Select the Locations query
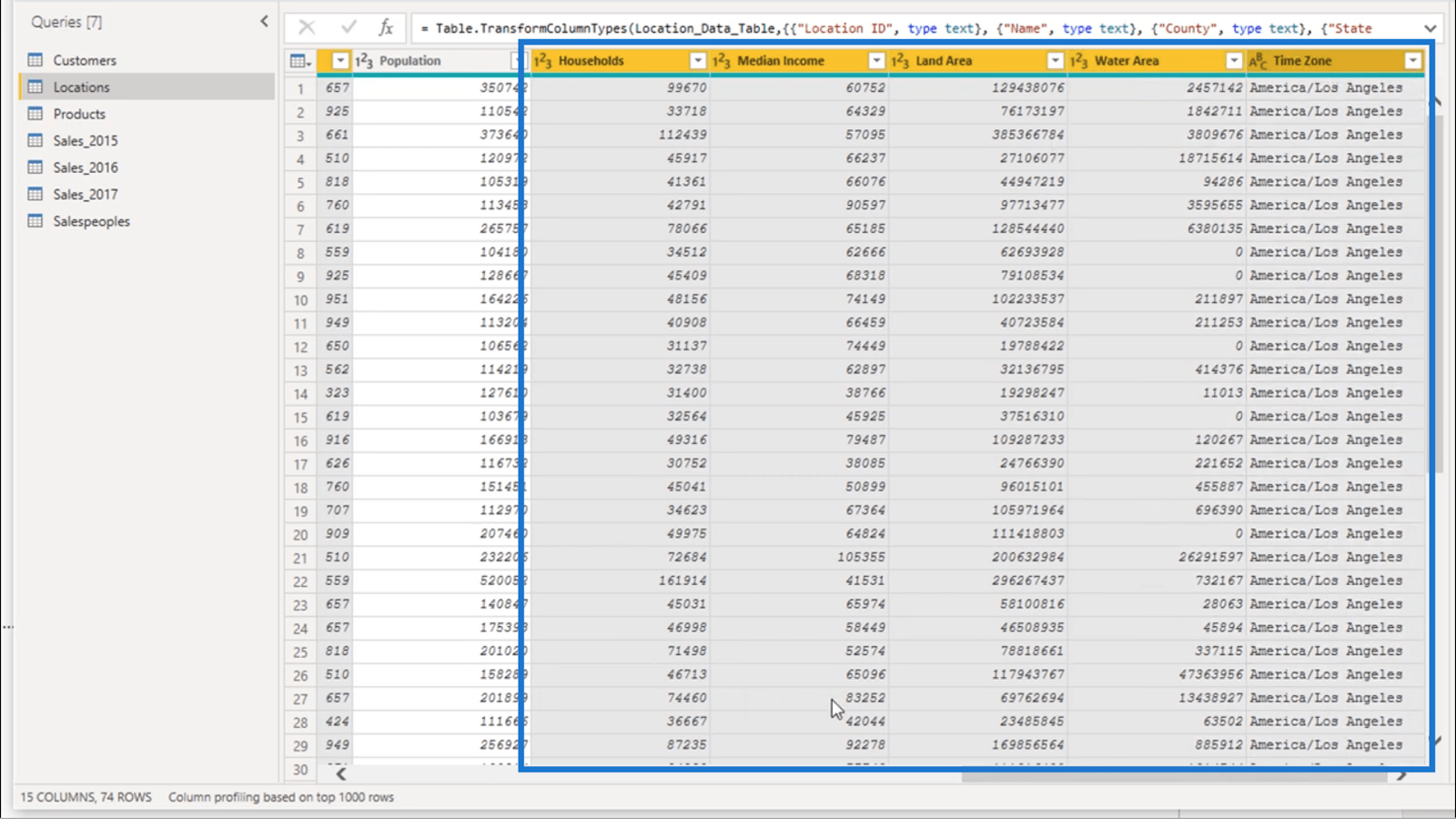1456x819 pixels. (x=147, y=86)
